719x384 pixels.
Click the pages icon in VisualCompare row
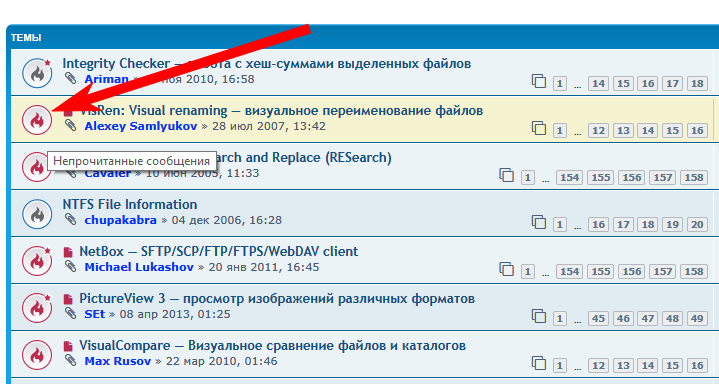coord(539,363)
